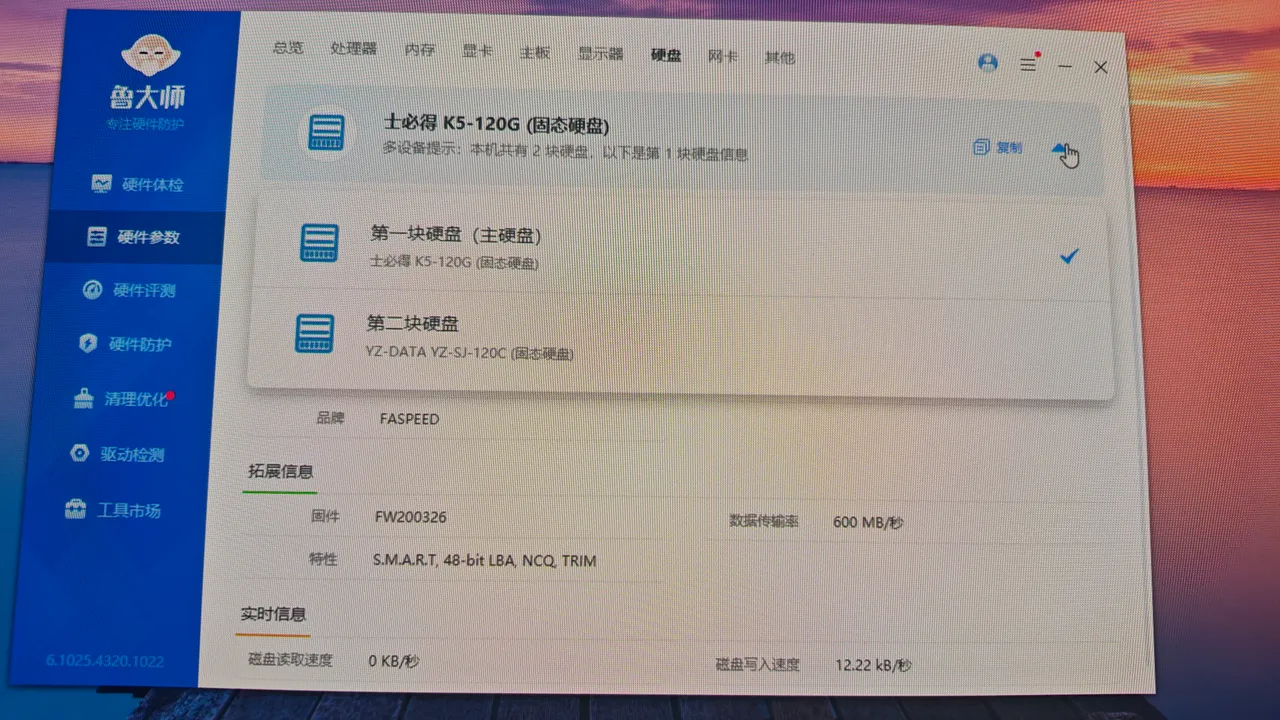Image resolution: width=1280 pixels, height=720 pixels.
Task: Switch to the 总览 tab
Action: tap(288, 48)
